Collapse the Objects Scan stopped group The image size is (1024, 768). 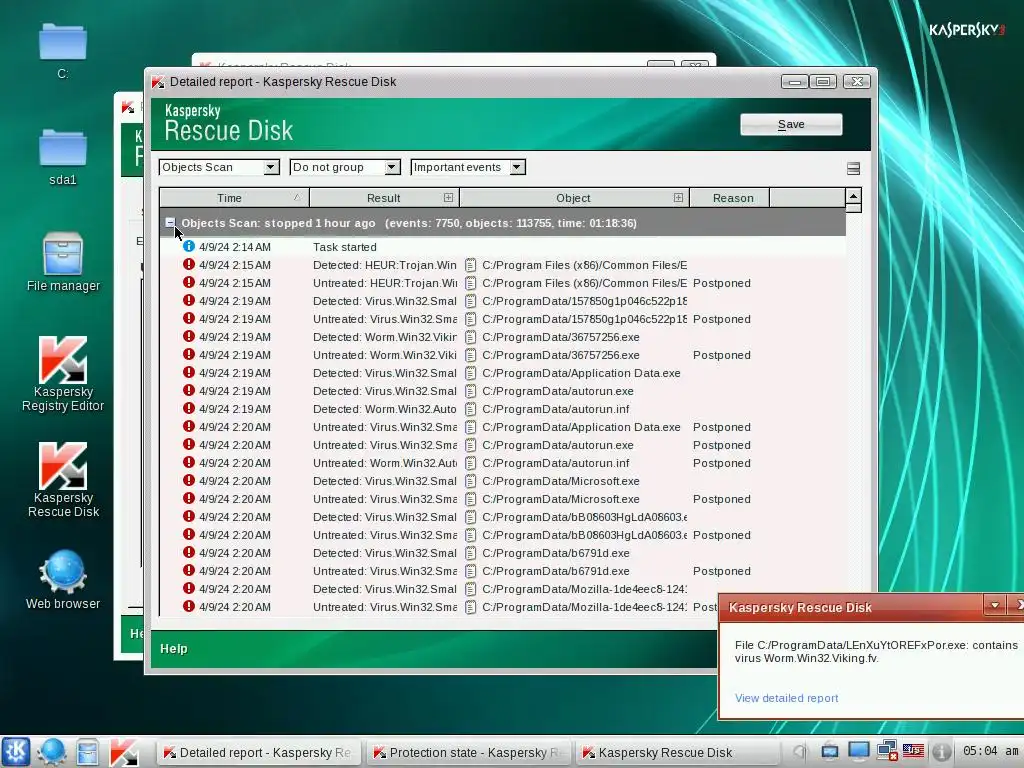170,223
